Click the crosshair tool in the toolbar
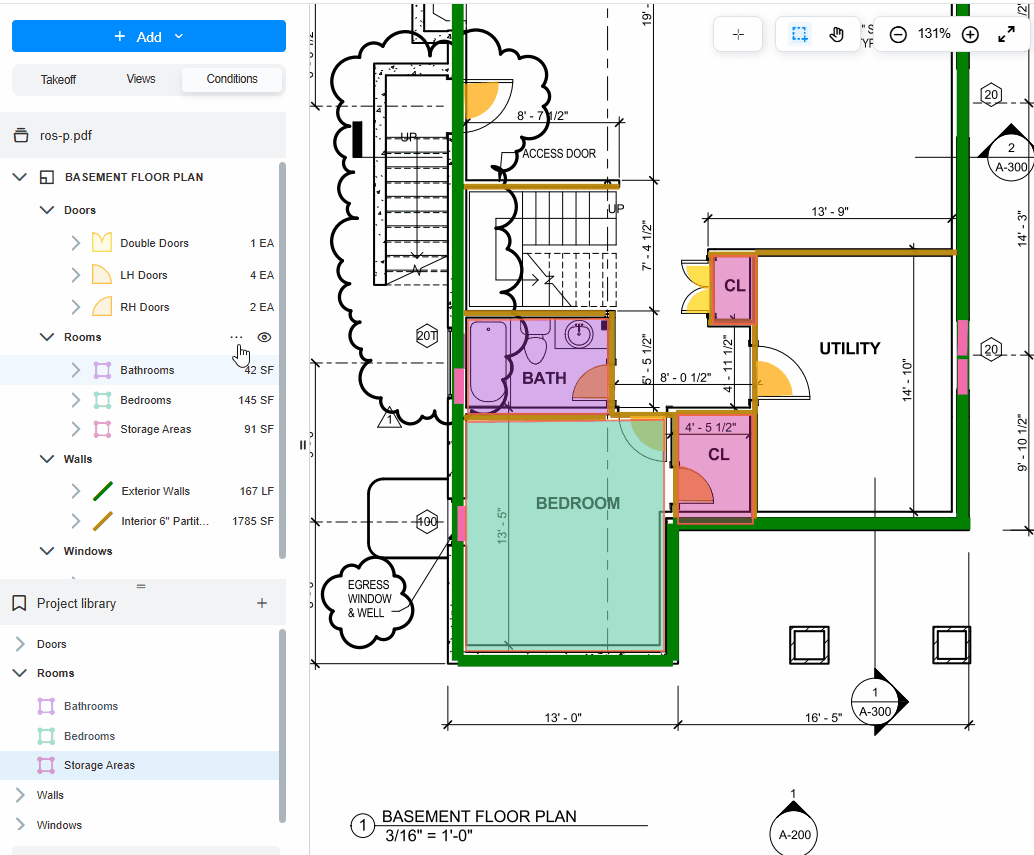 (x=738, y=33)
